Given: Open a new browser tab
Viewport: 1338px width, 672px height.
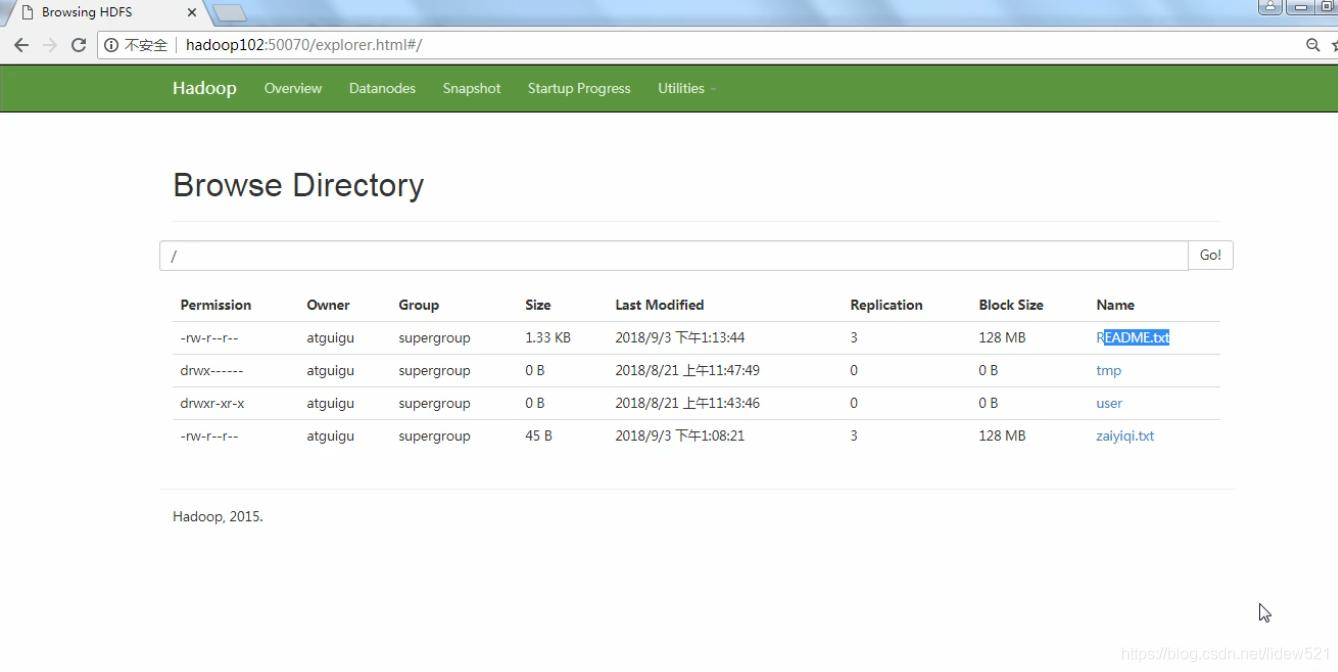Looking at the screenshot, I should coord(229,13).
